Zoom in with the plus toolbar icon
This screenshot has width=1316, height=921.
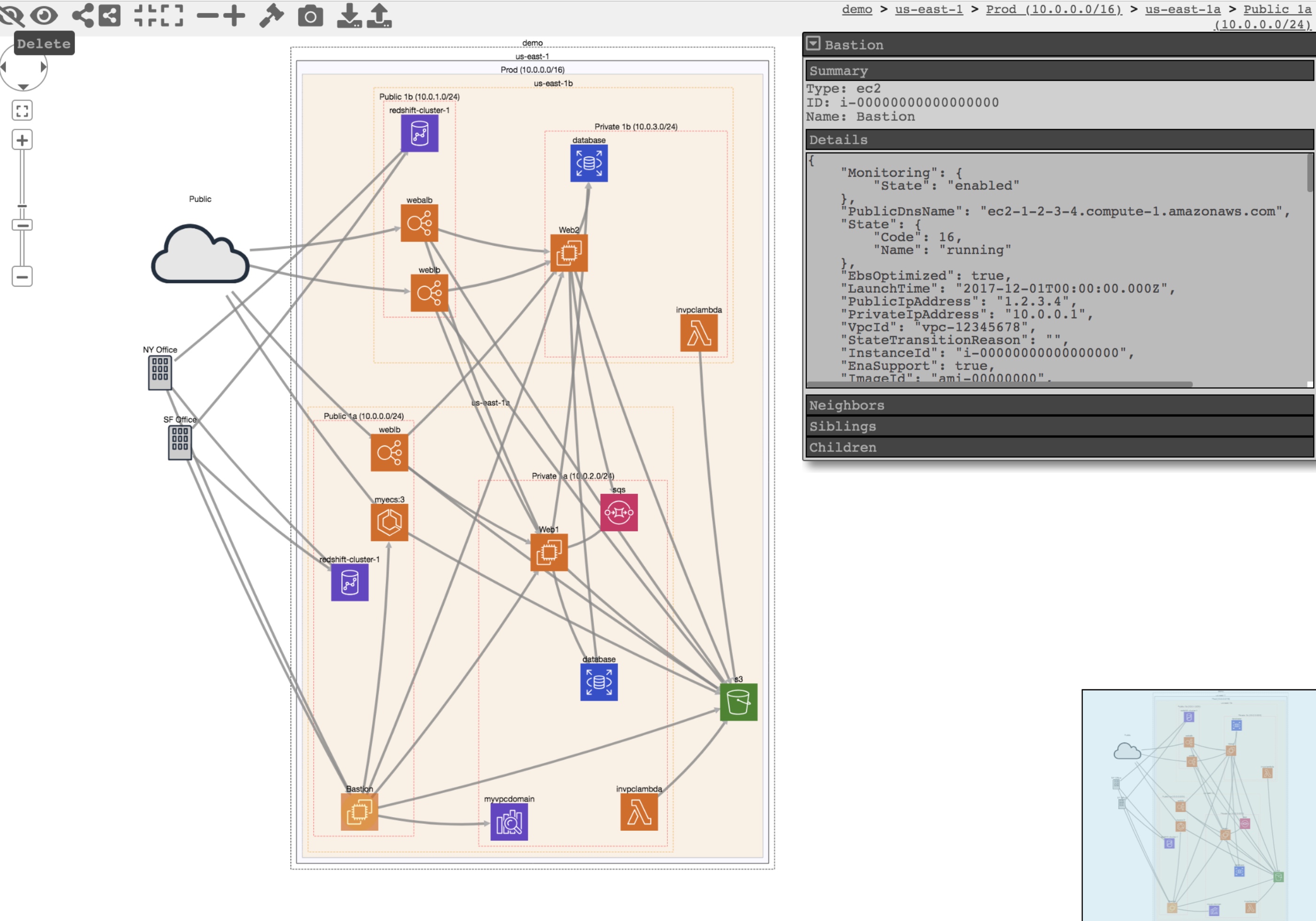point(234,16)
